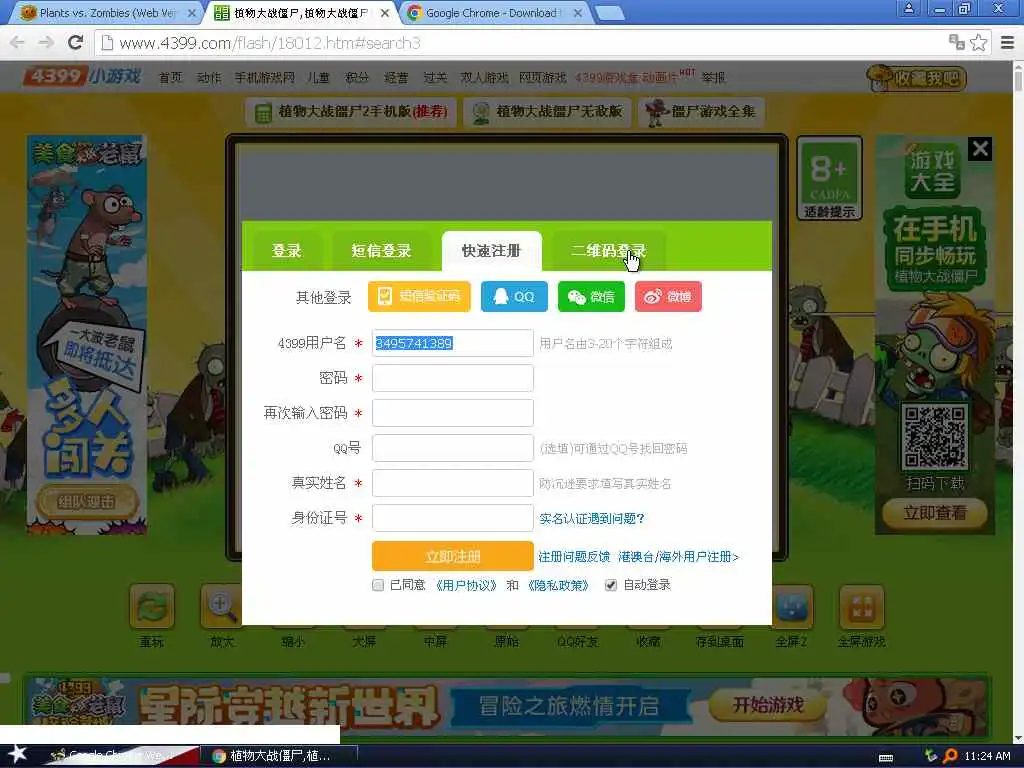The height and width of the screenshot is (768, 1024).
Task: Open a new browser tab
Action: tap(610, 13)
